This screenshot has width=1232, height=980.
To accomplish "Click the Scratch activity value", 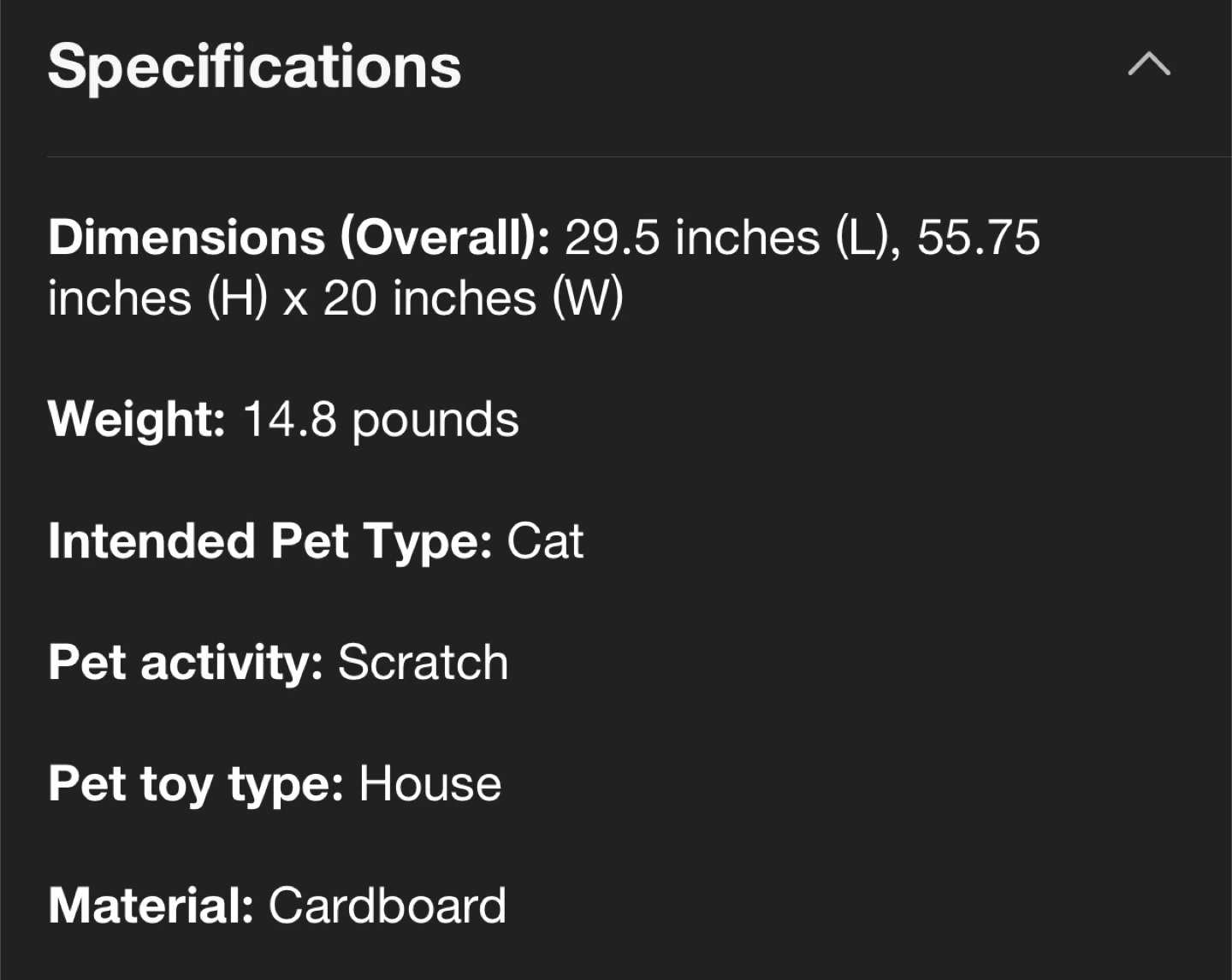I will [x=423, y=663].
